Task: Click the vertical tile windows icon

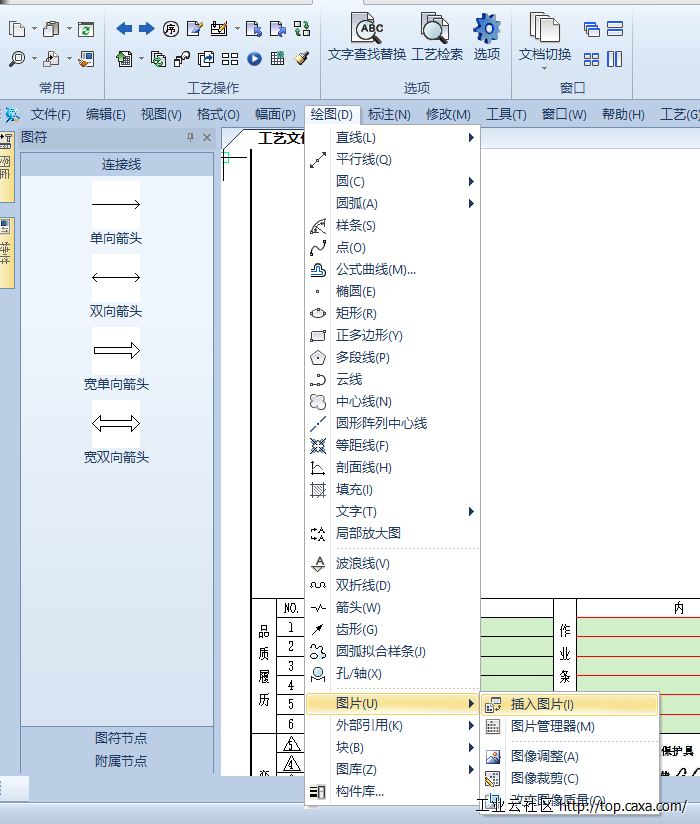Action: coord(614,59)
